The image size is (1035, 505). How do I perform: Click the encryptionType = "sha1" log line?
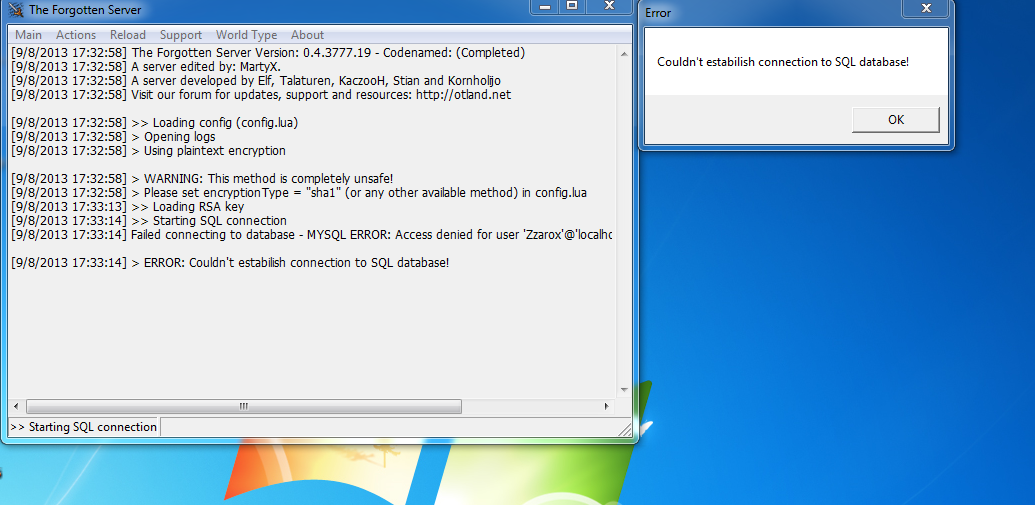(299, 193)
